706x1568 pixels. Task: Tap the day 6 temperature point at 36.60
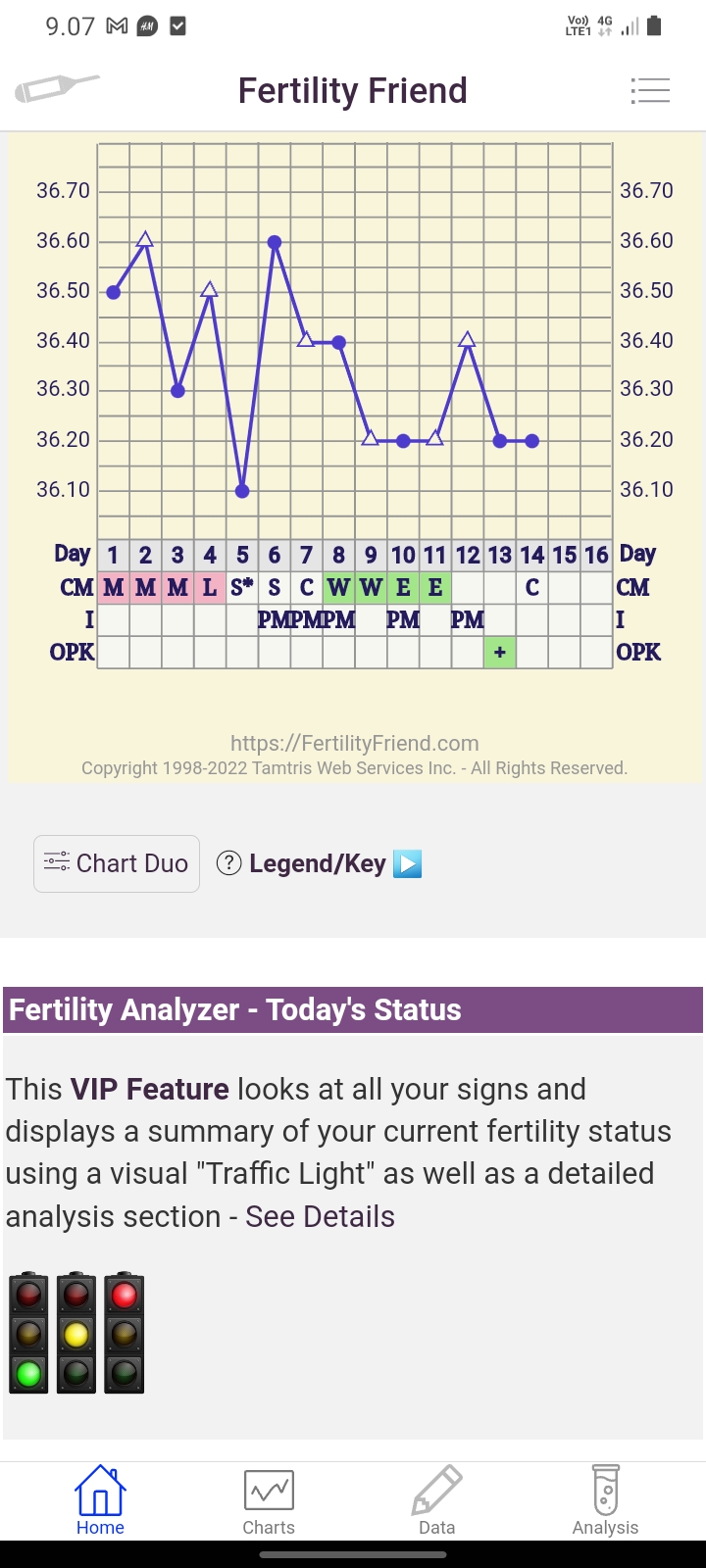tap(275, 242)
